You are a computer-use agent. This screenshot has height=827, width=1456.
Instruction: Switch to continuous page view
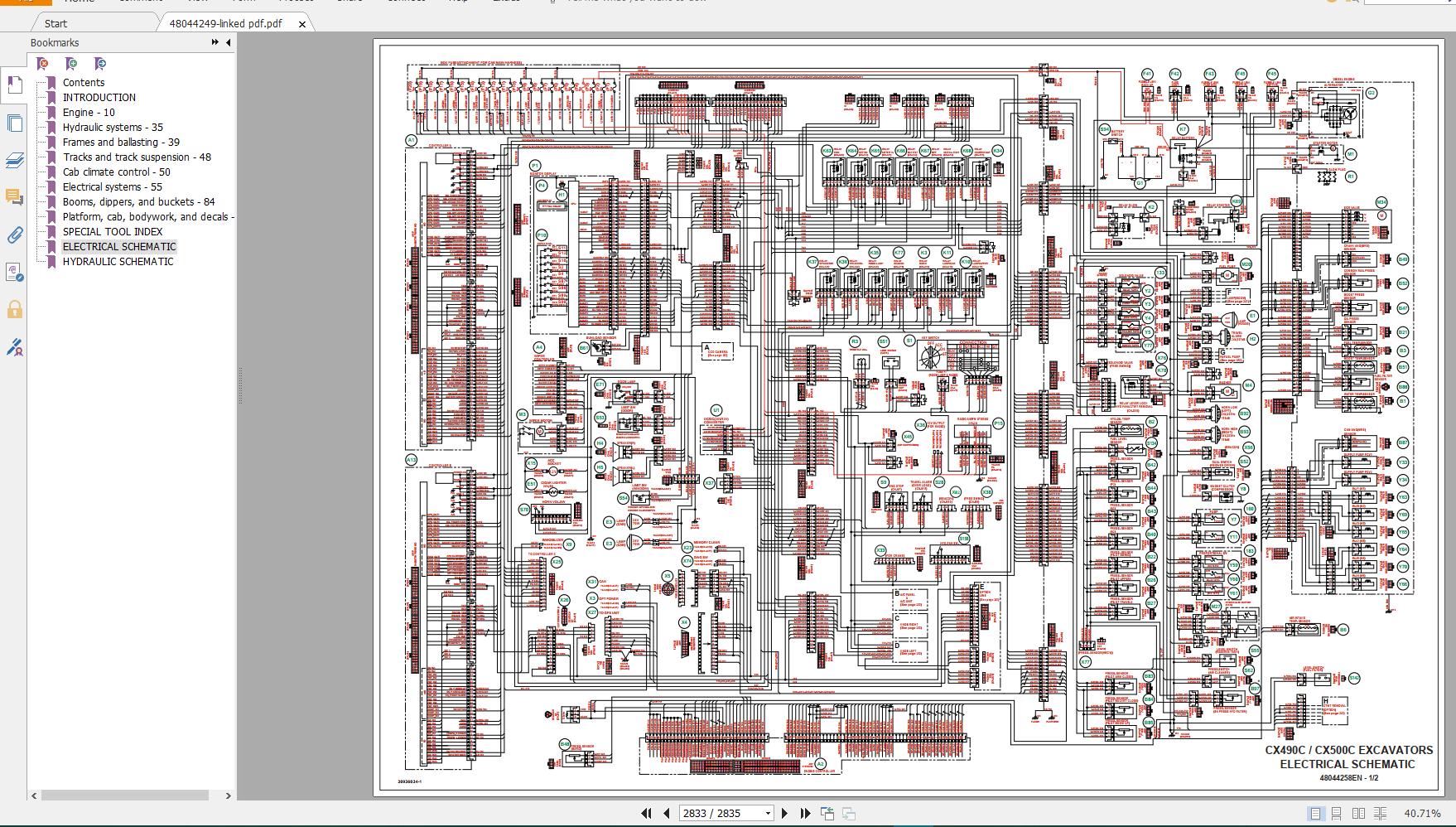tap(1338, 814)
